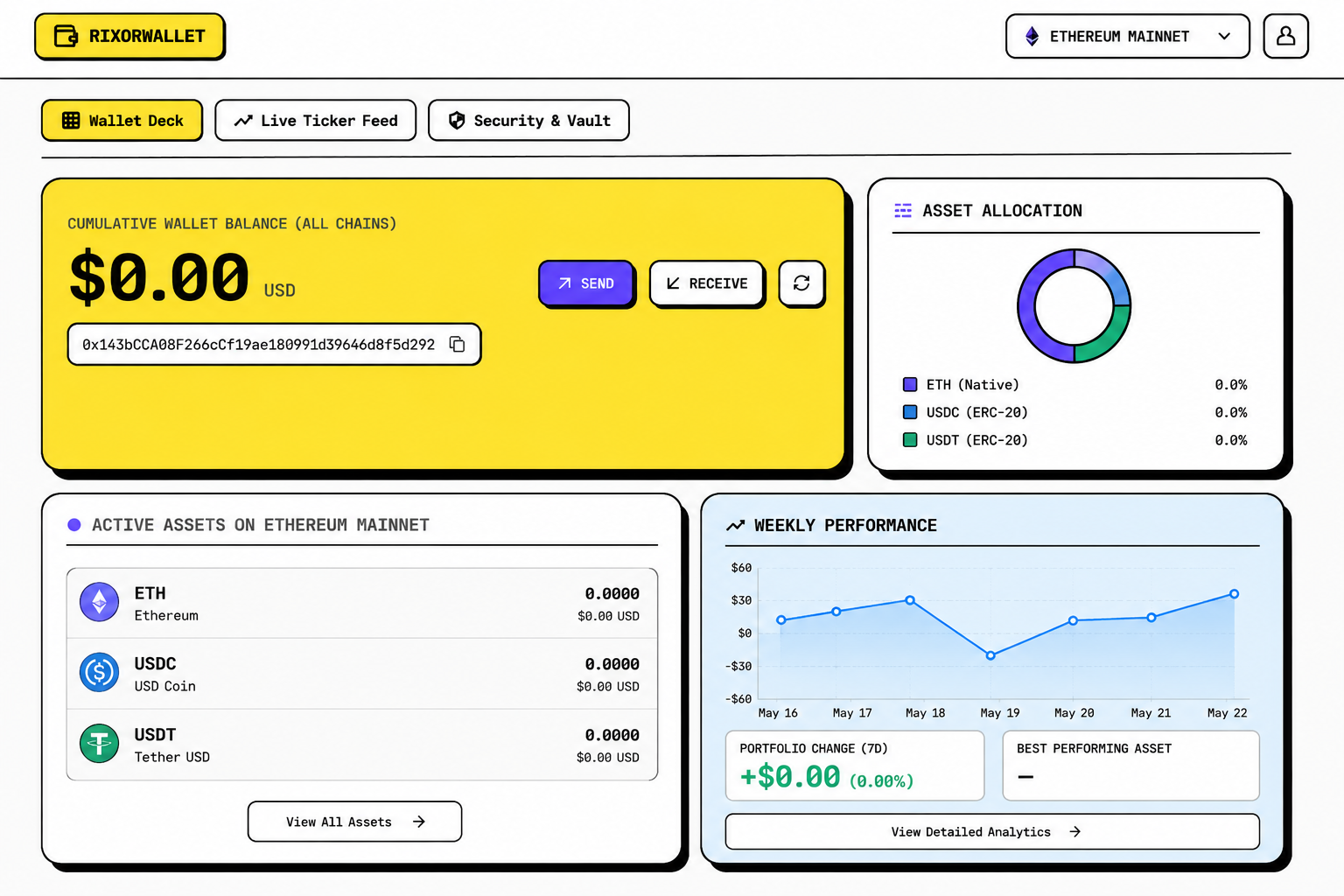1344x896 pixels.
Task: Click the USDC coin icon
Action: tap(100, 673)
